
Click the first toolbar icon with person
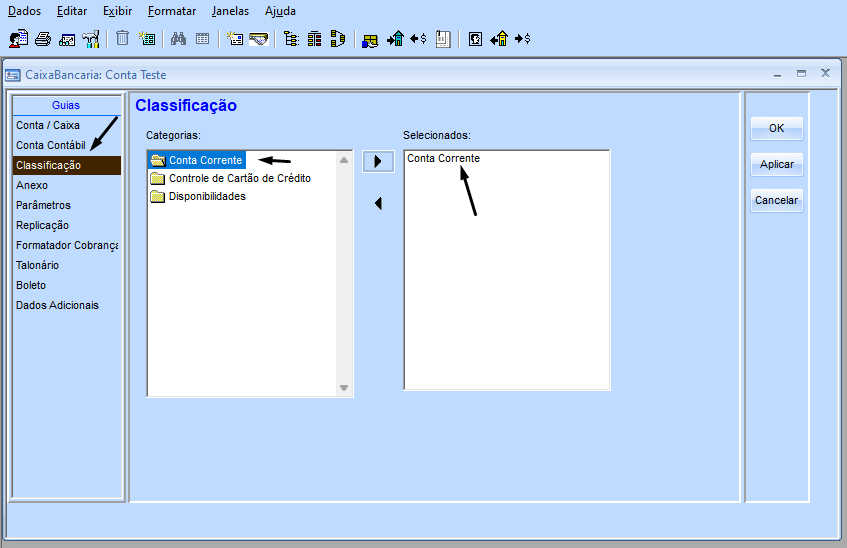click(19, 39)
